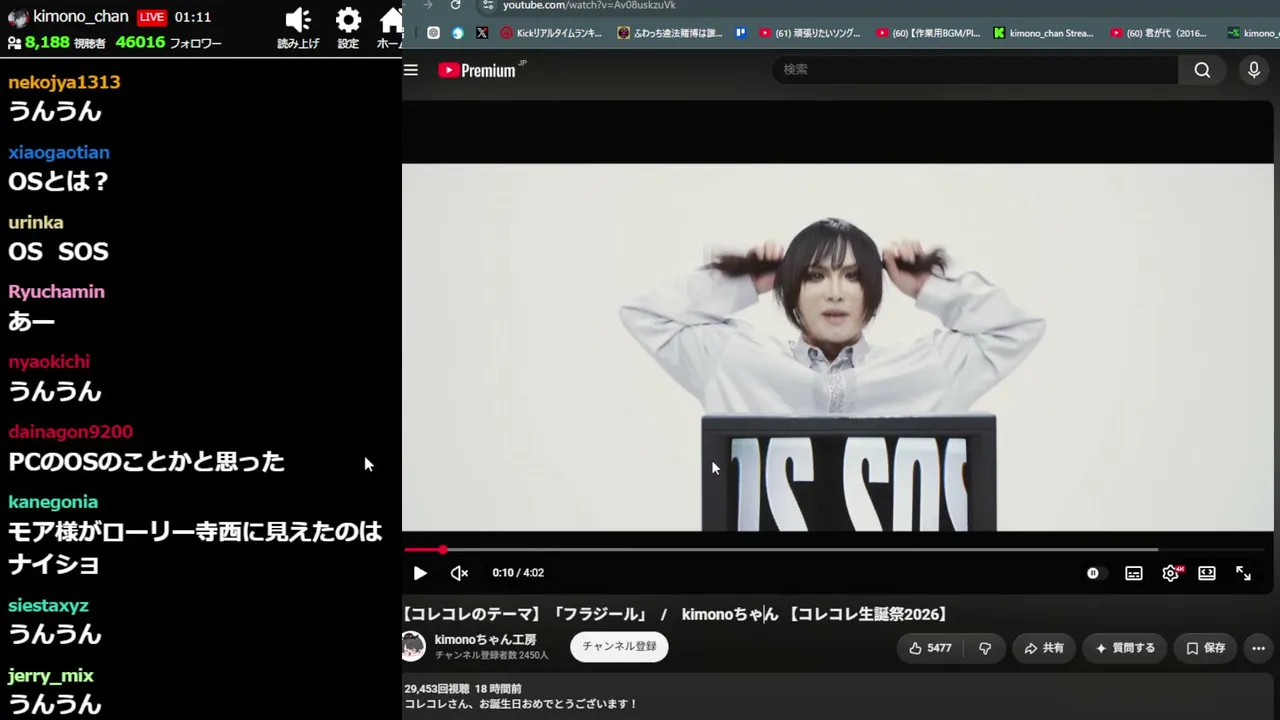Click chat username xiaogaotian
This screenshot has width=1280, height=720.
(x=59, y=152)
